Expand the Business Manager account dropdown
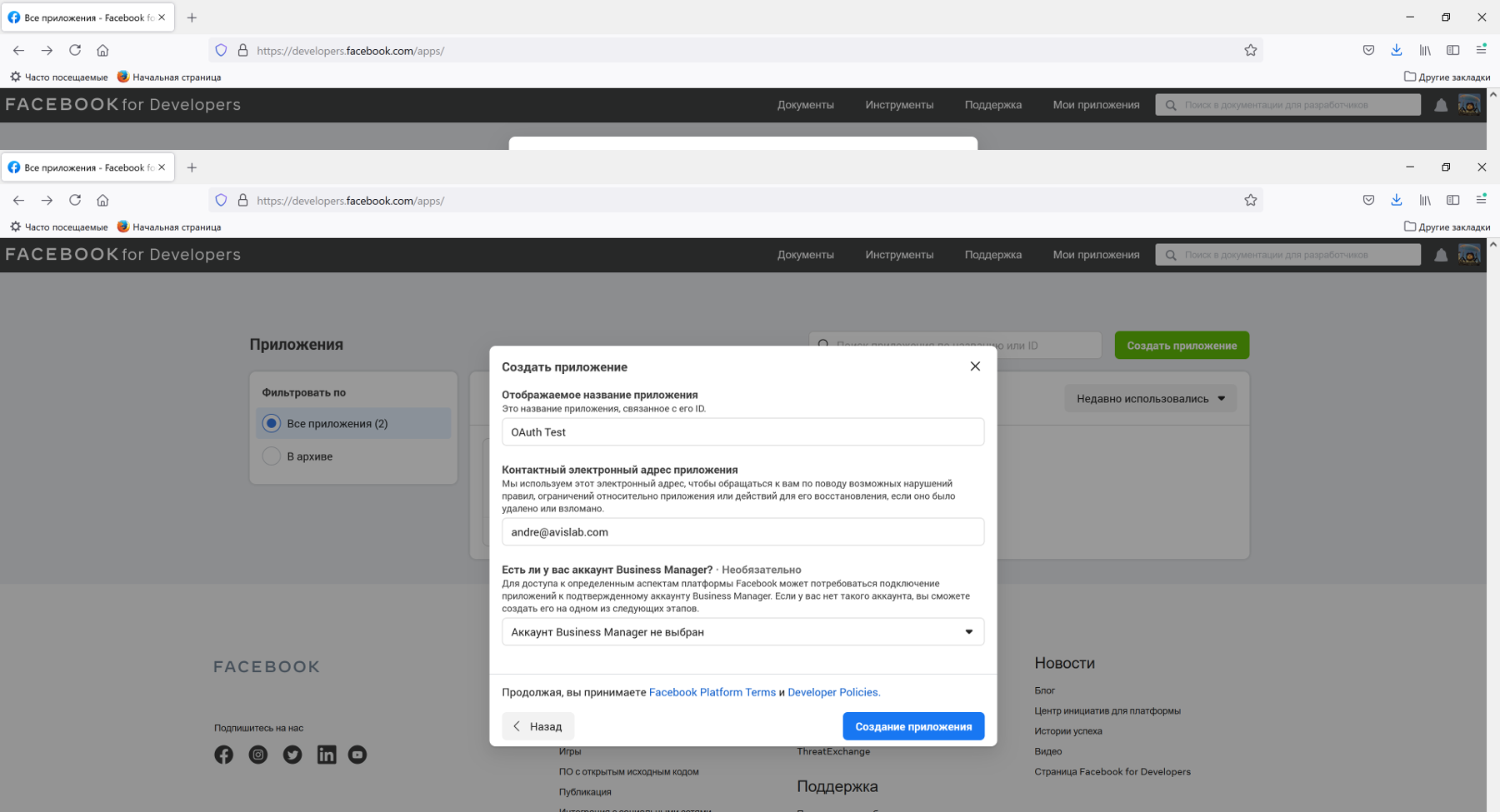 tap(742, 632)
